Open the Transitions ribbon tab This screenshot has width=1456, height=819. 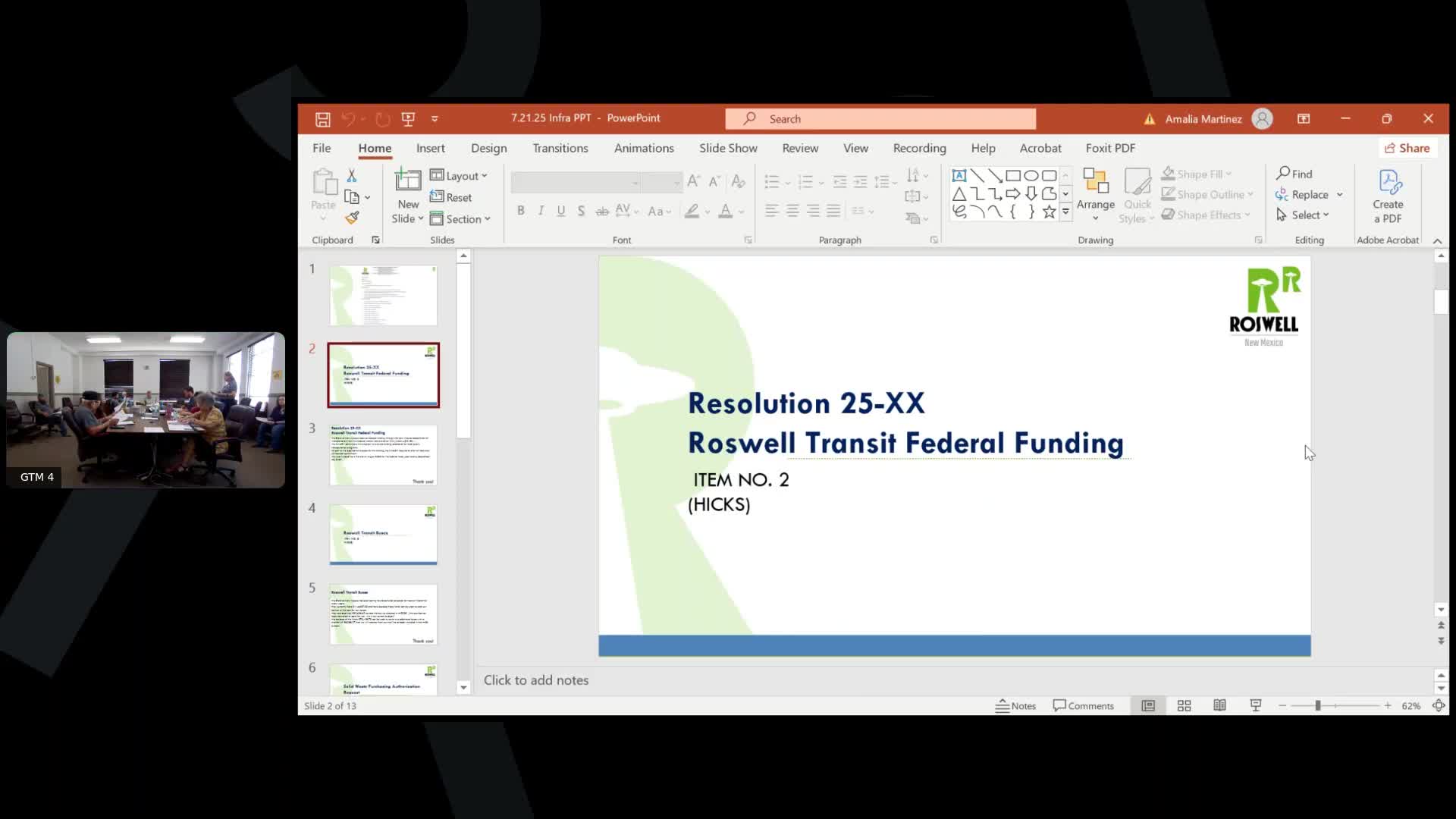[560, 149]
